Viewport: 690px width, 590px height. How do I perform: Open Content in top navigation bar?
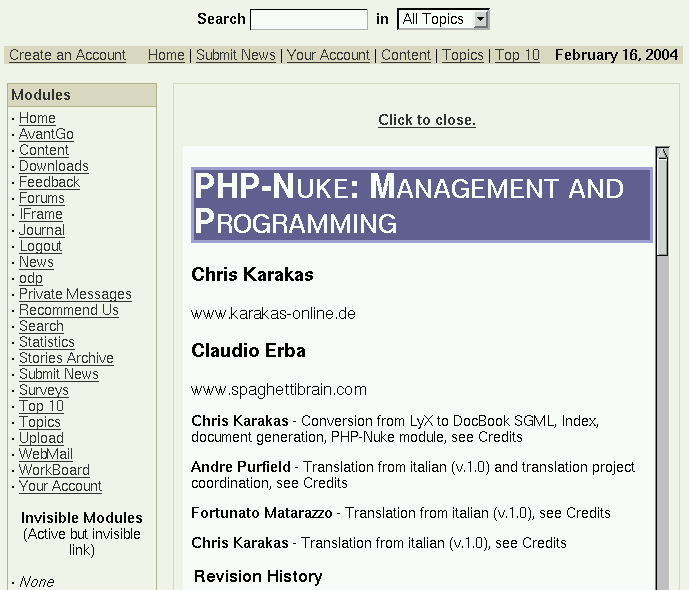tap(406, 55)
